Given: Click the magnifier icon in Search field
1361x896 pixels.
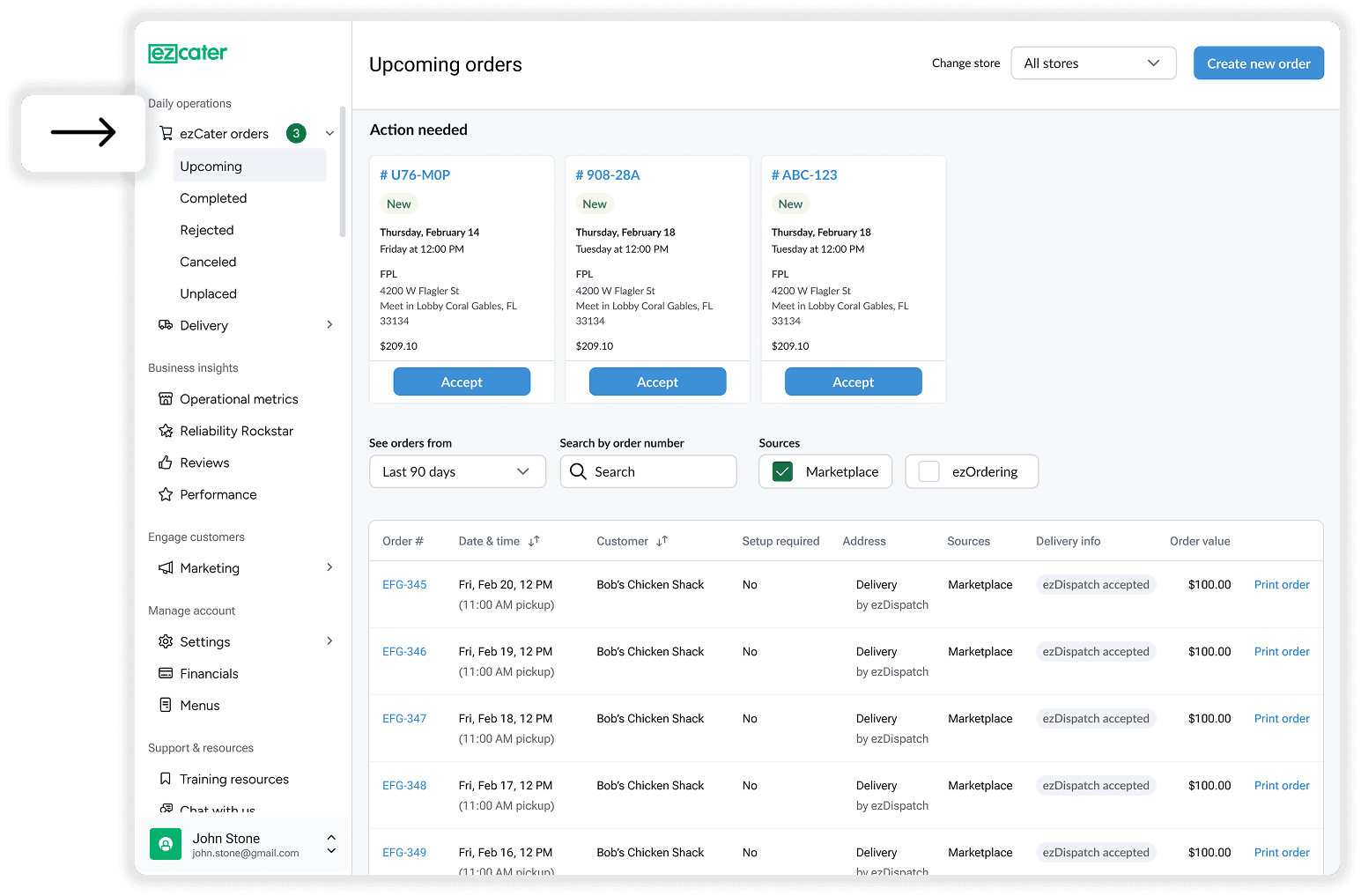Looking at the screenshot, I should 578,471.
